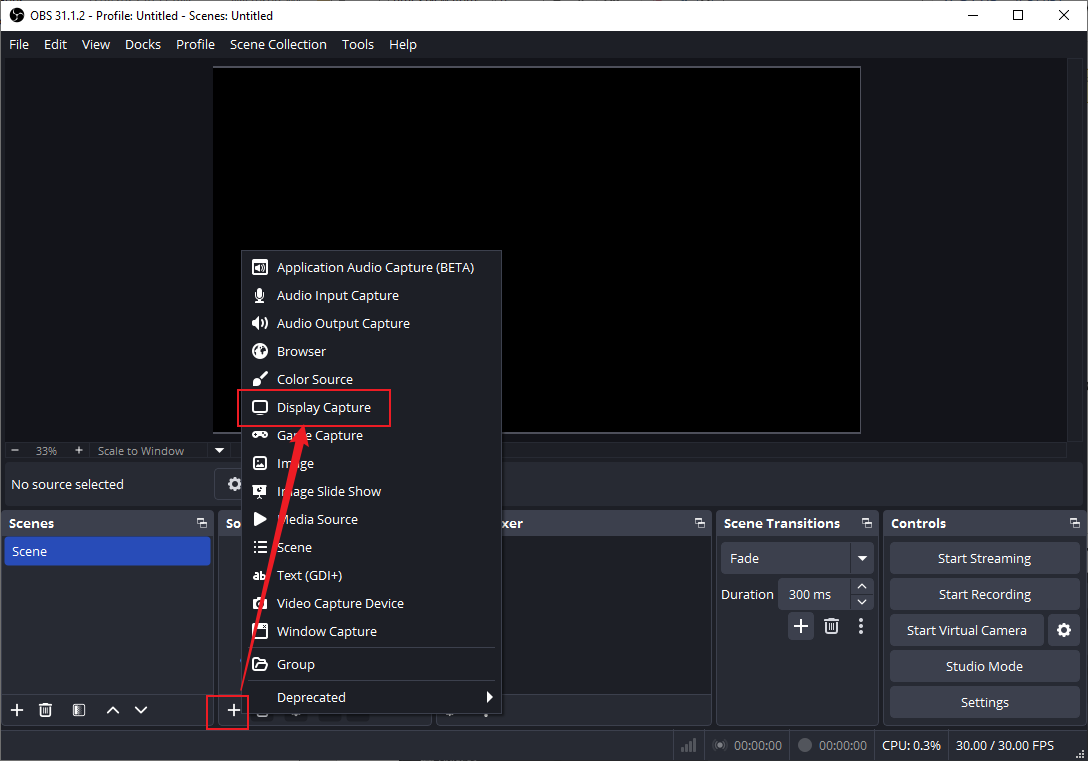Remove the Fade transition with the trash icon
Screen dimensions: 1088x761
831,625
